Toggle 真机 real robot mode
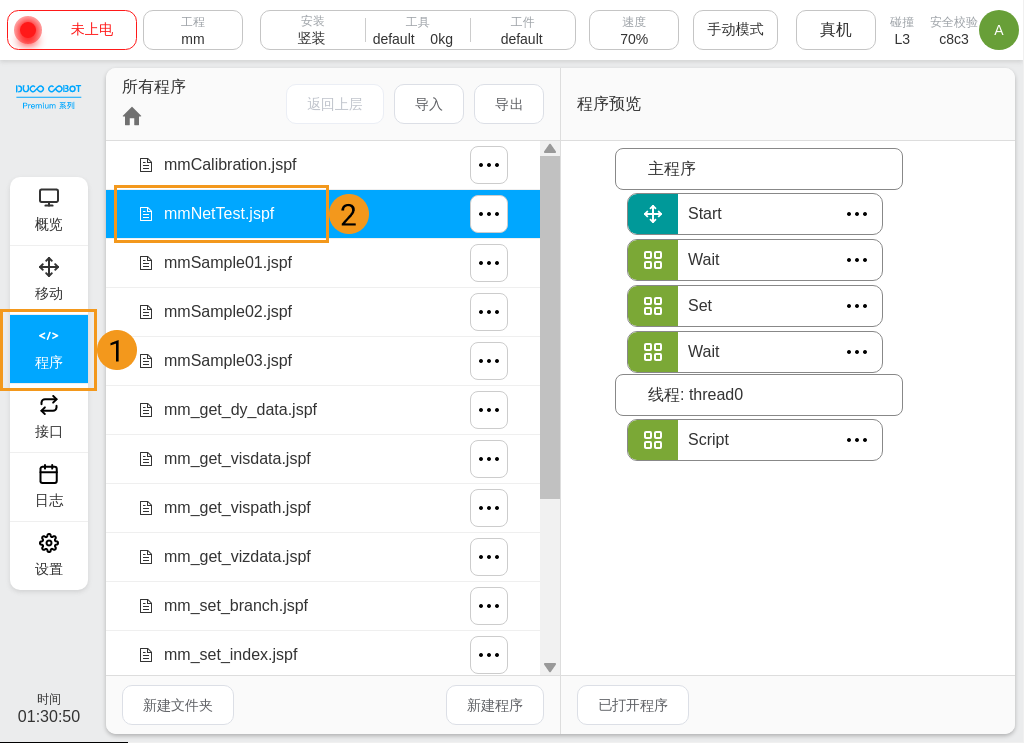Image resolution: width=1024 pixels, height=743 pixels. tap(835, 30)
